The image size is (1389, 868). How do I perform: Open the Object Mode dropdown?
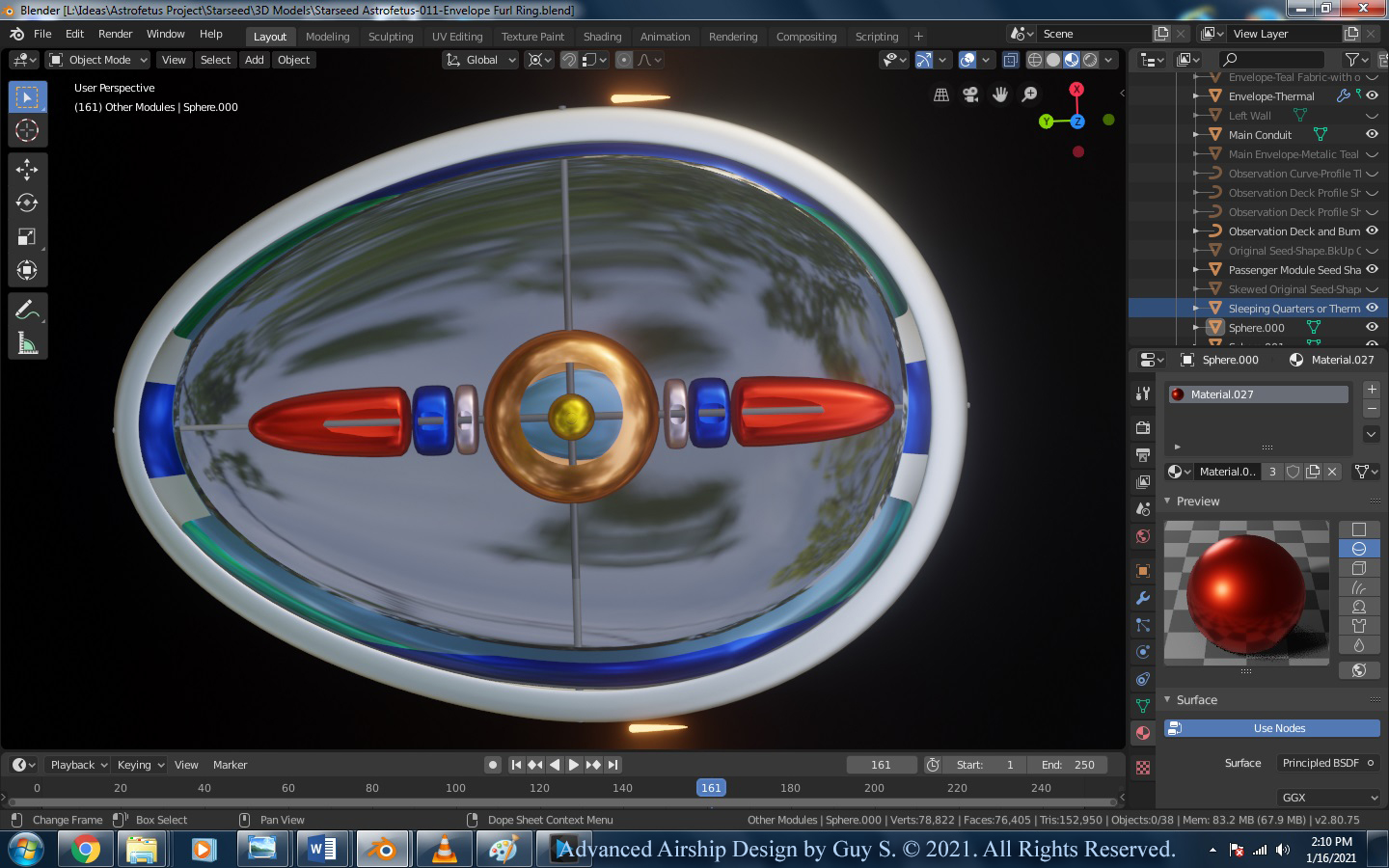(98, 60)
